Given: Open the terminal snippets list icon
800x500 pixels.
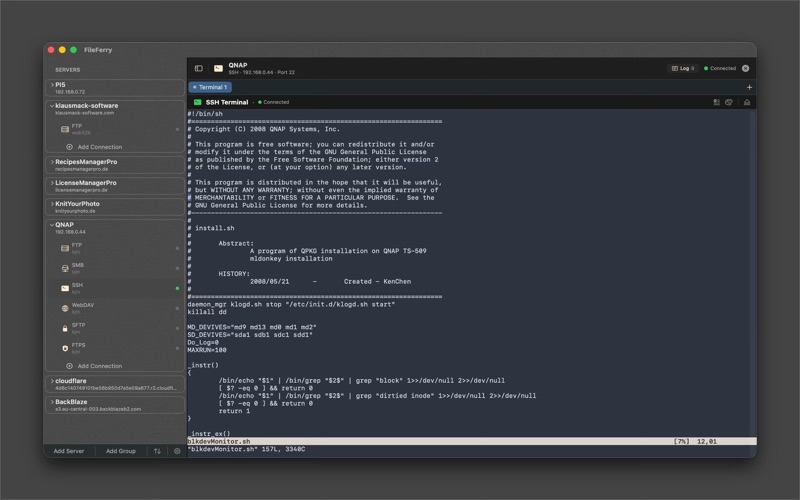Looking at the screenshot, I should [716, 102].
